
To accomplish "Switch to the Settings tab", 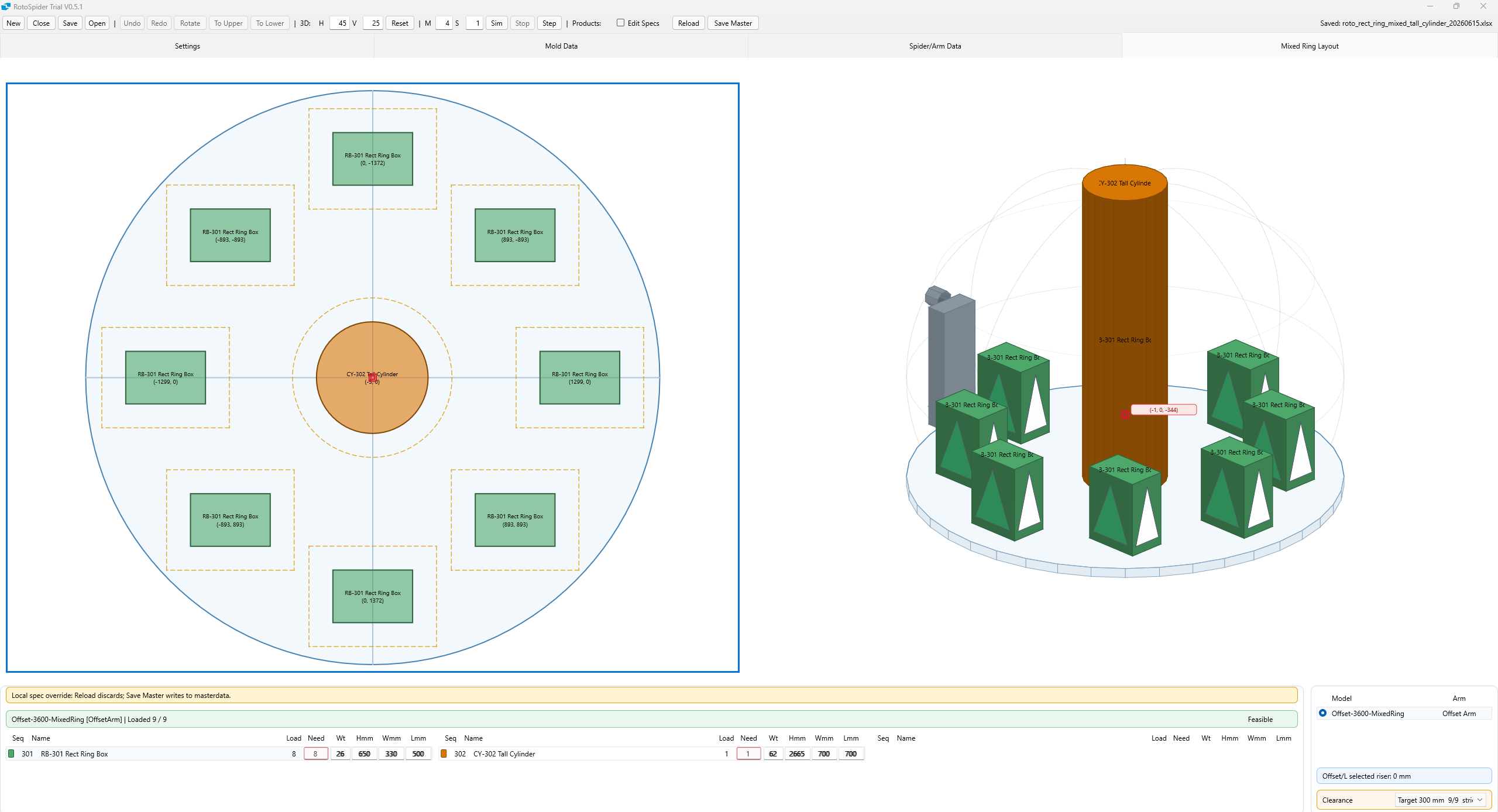I will tap(187, 46).
